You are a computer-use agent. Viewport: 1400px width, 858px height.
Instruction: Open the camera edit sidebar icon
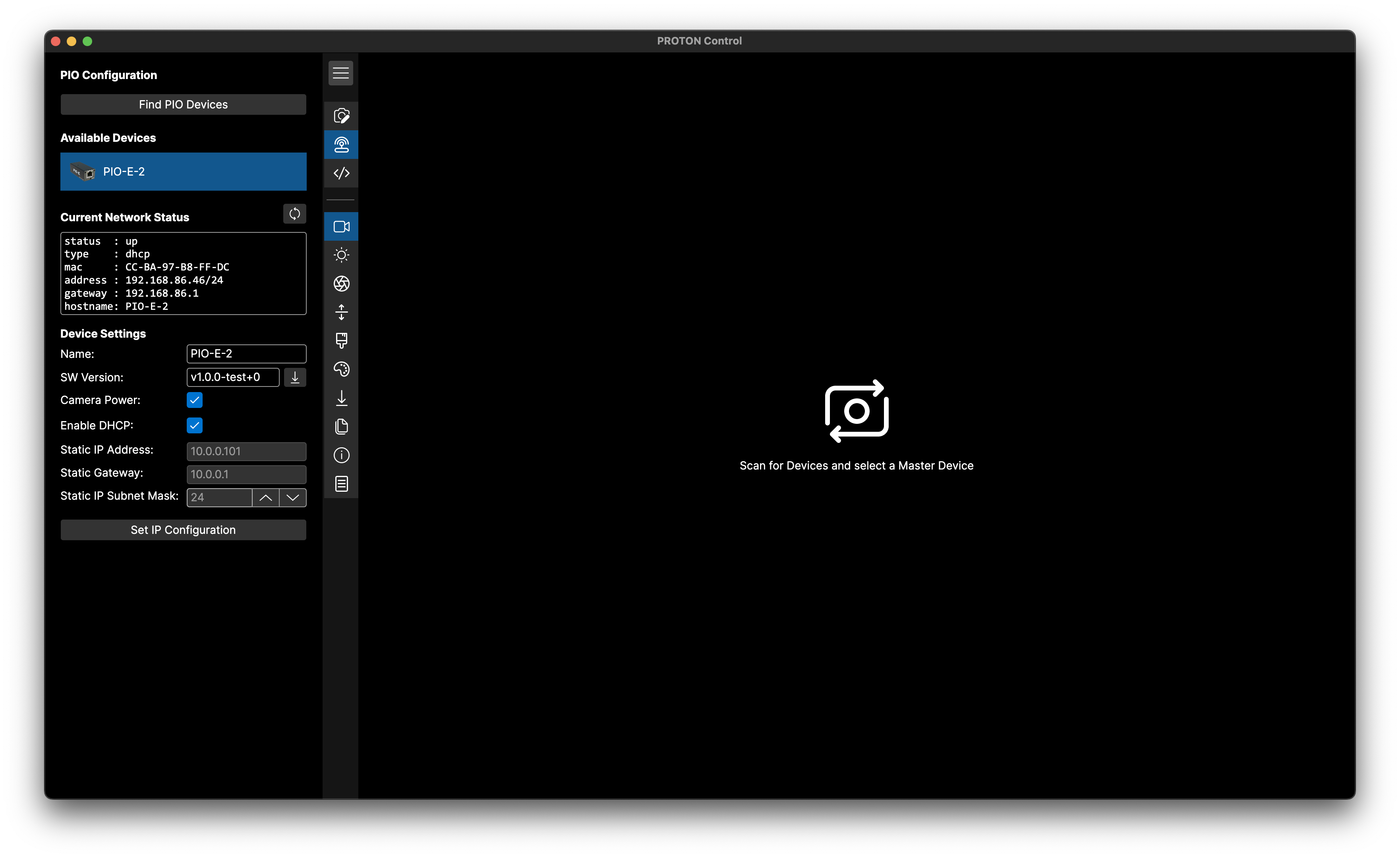pyautogui.click(x=341, y=116)
